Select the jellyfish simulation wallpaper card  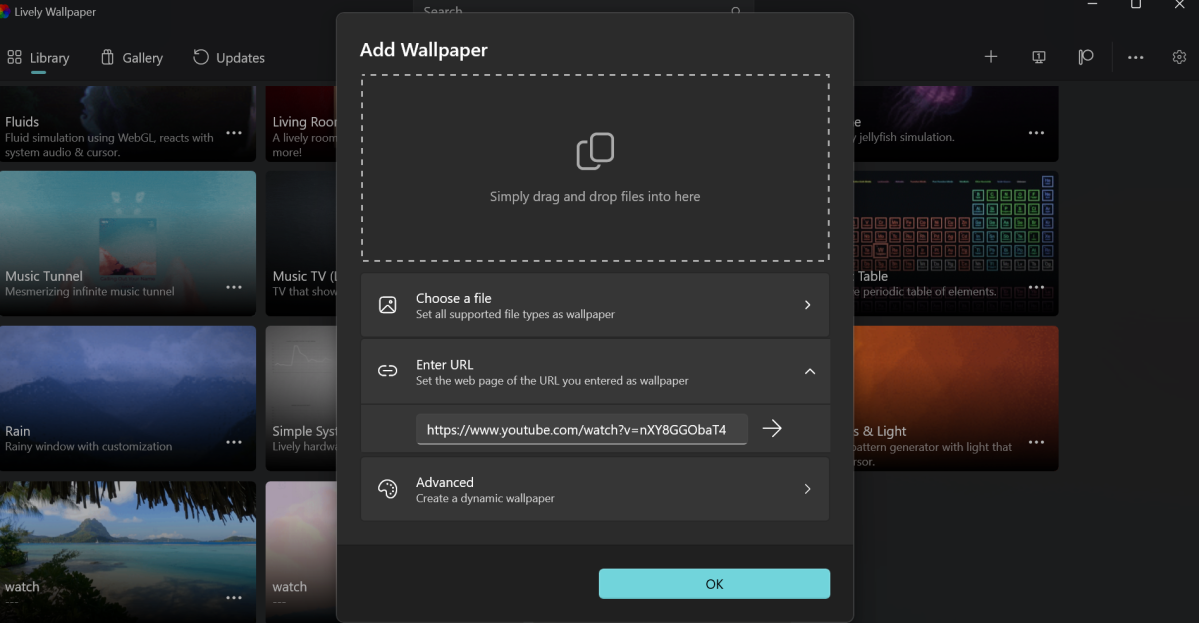[x=956, y=123]
